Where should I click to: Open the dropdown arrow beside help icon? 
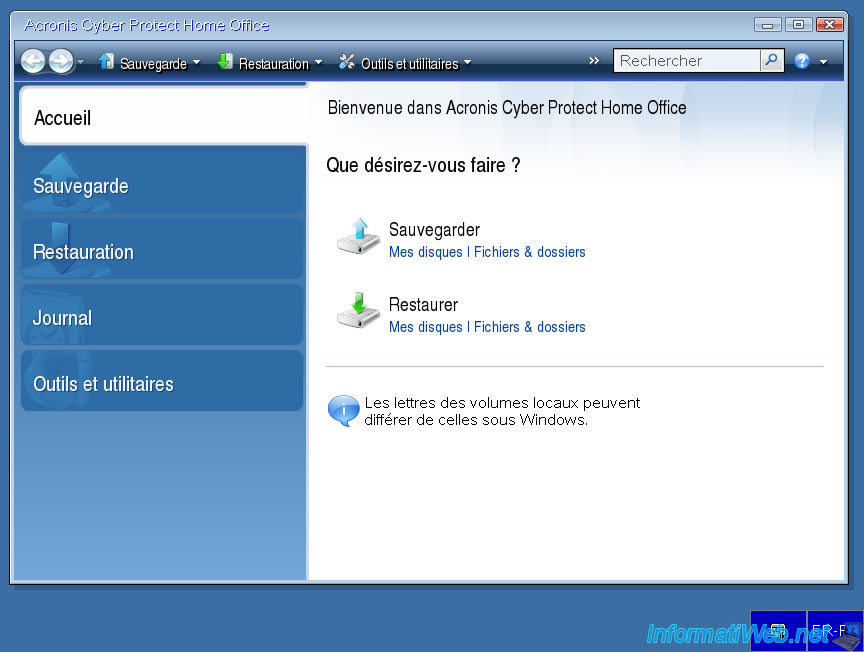[824, 62]
